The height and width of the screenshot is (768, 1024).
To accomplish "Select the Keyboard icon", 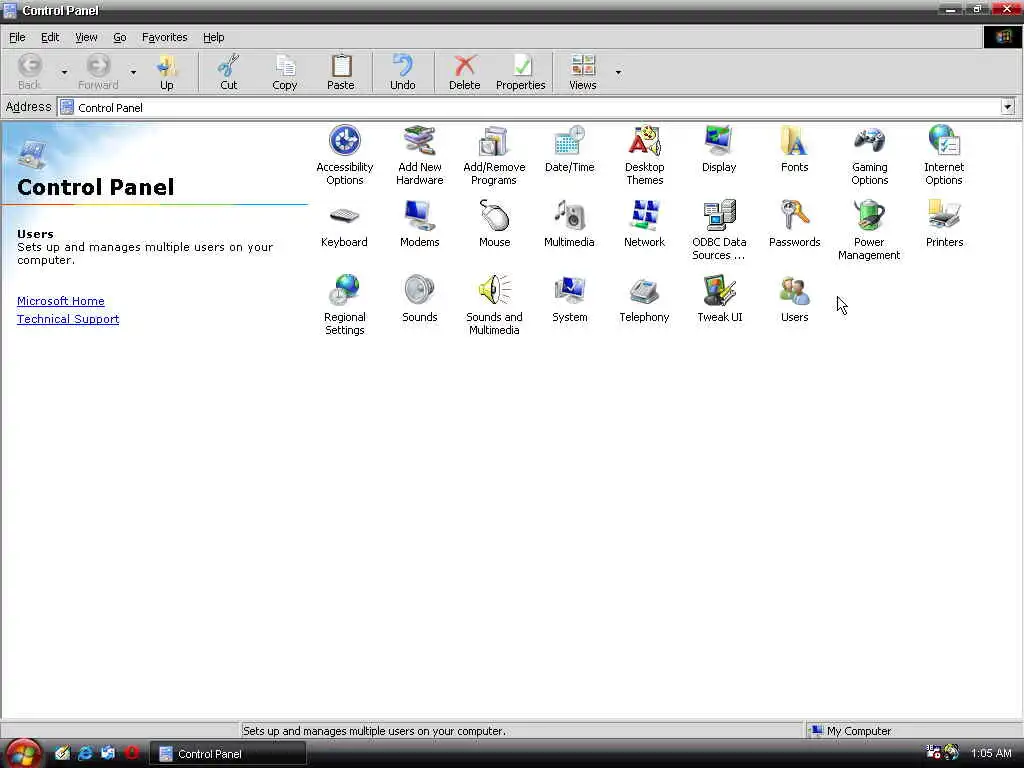I will click(x=344, y=224).
